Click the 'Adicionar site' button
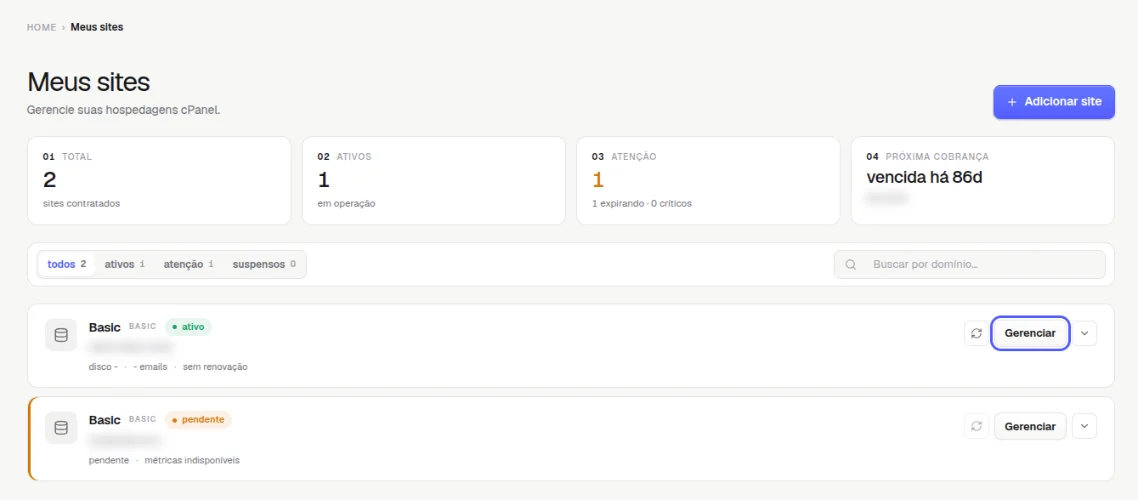Image resolution: width=1138 pixels, height=500 pixels. (1054, 102)
